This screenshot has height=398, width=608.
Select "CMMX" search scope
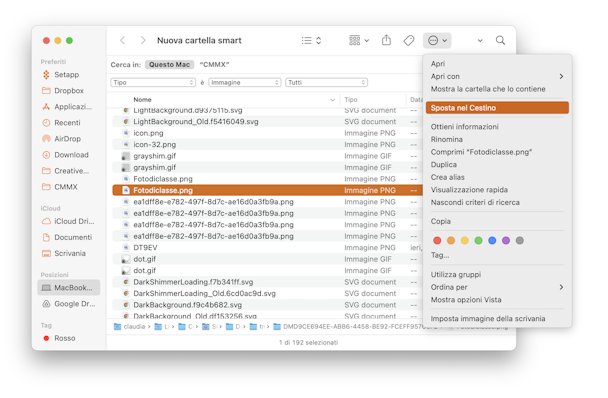pyautogui.click(x=214, y=64)
